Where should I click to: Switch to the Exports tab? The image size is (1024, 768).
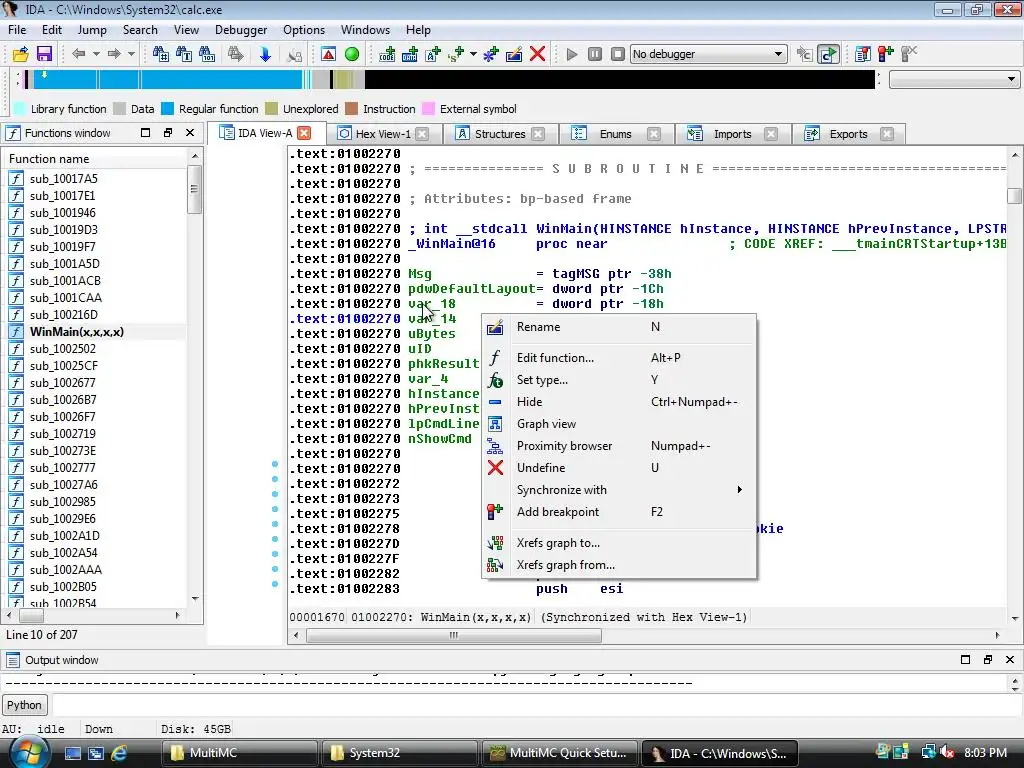[x=848, y=134]
